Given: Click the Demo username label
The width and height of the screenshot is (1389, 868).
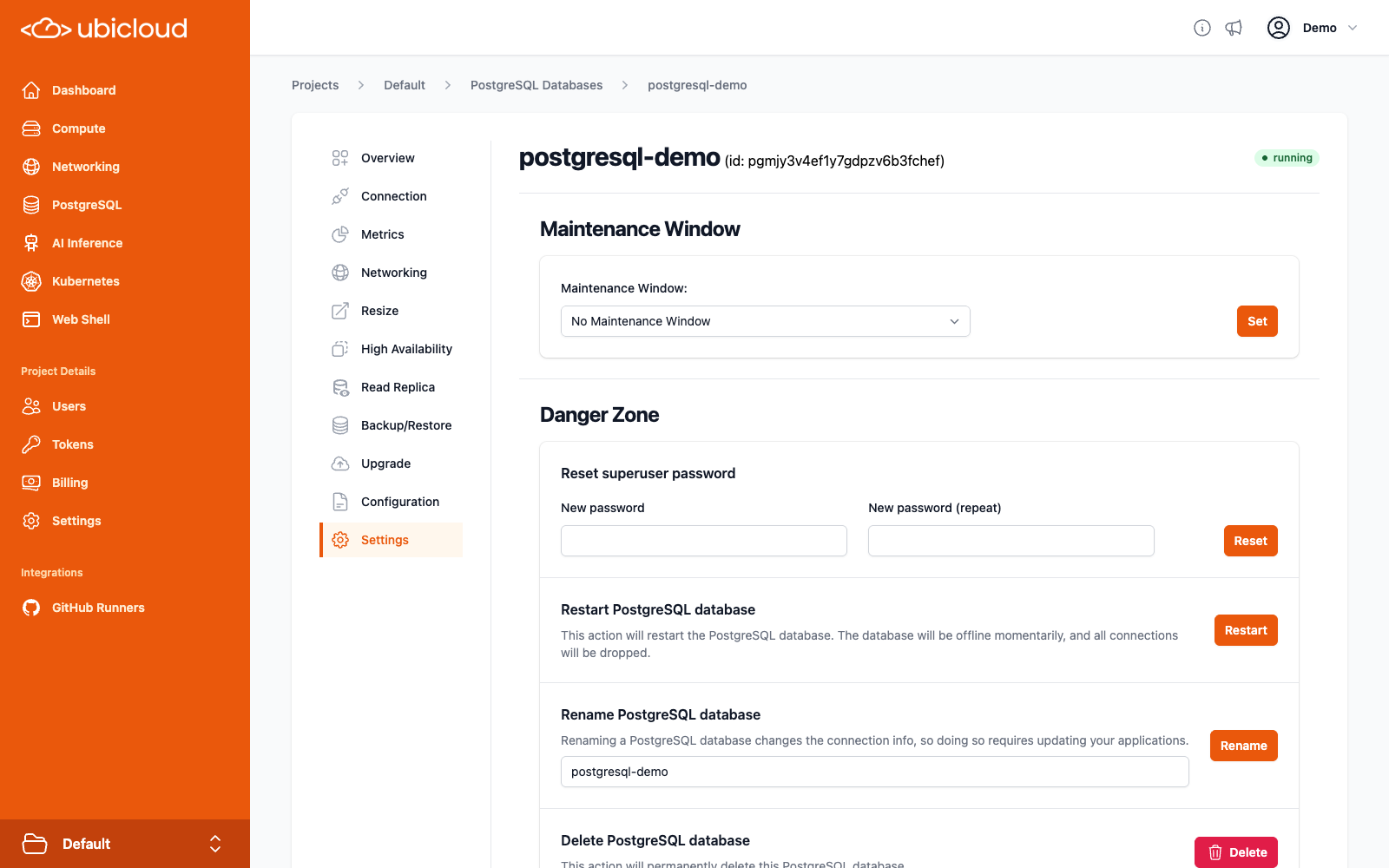Looking at the screenshot, I should click(x=1320, y=28).
